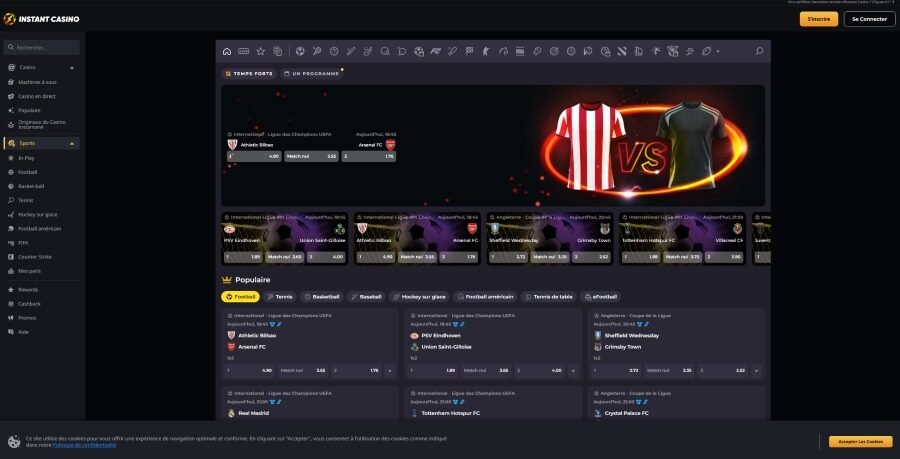Select the Counter-Strike soldier icon in toolbar

[486, 52]
